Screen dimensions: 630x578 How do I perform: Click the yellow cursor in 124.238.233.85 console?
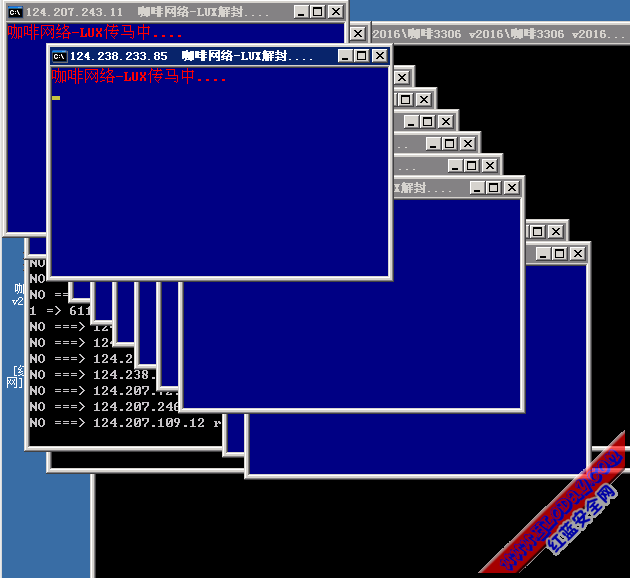click(56, 98)
